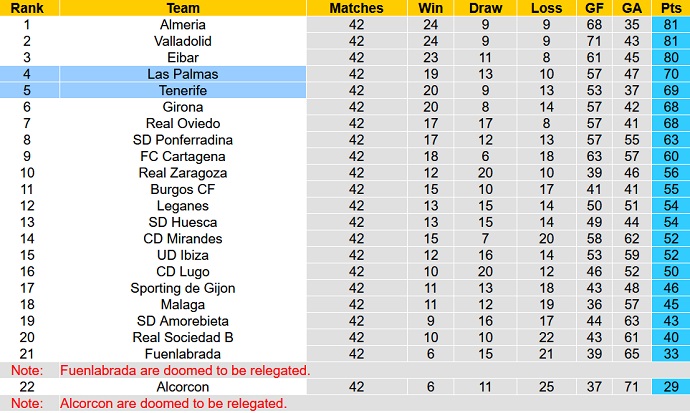
Task: Select the Alcorcon team name
Action: coord(181,386)
